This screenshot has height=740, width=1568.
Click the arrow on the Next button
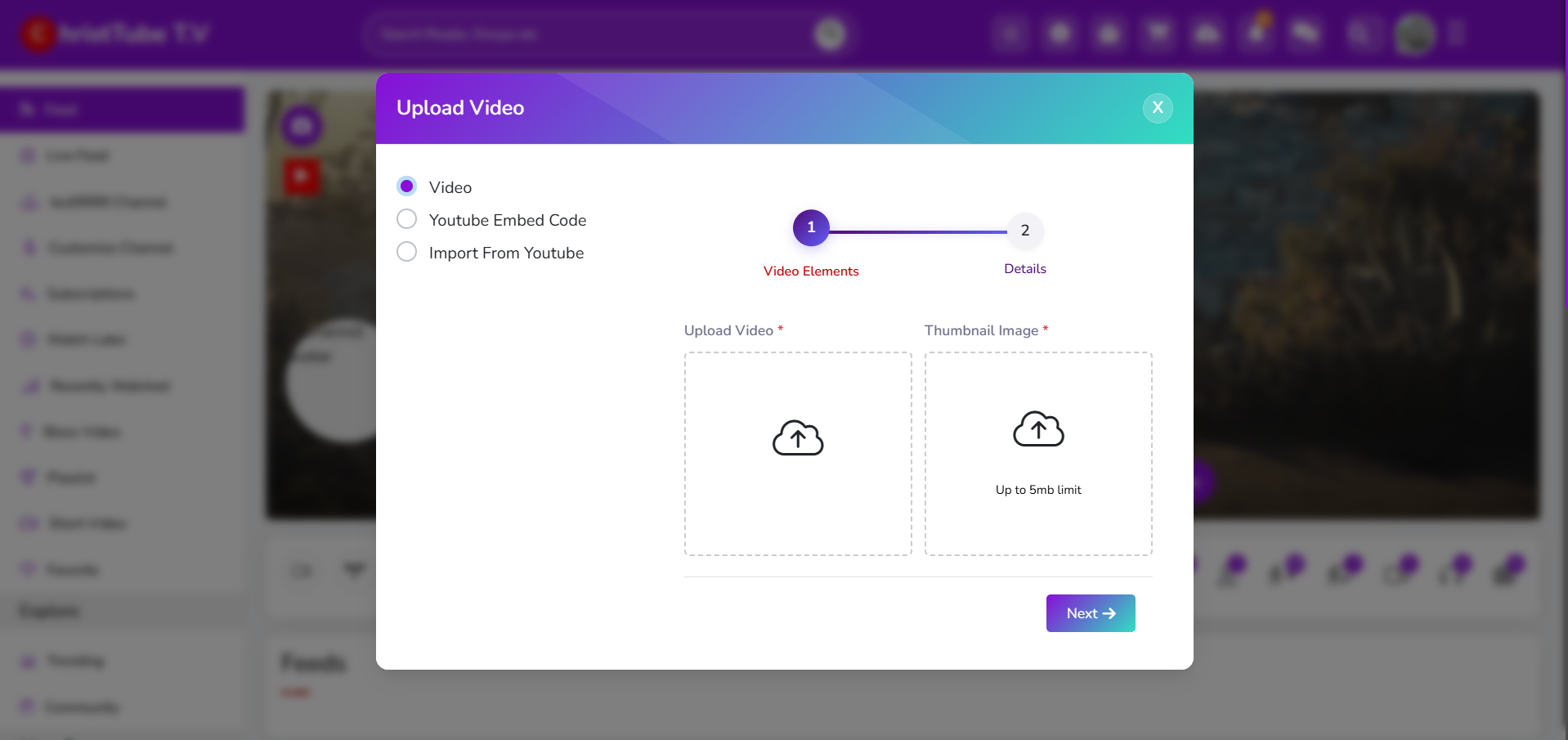pyautogui.click(x=1109, y=613)
